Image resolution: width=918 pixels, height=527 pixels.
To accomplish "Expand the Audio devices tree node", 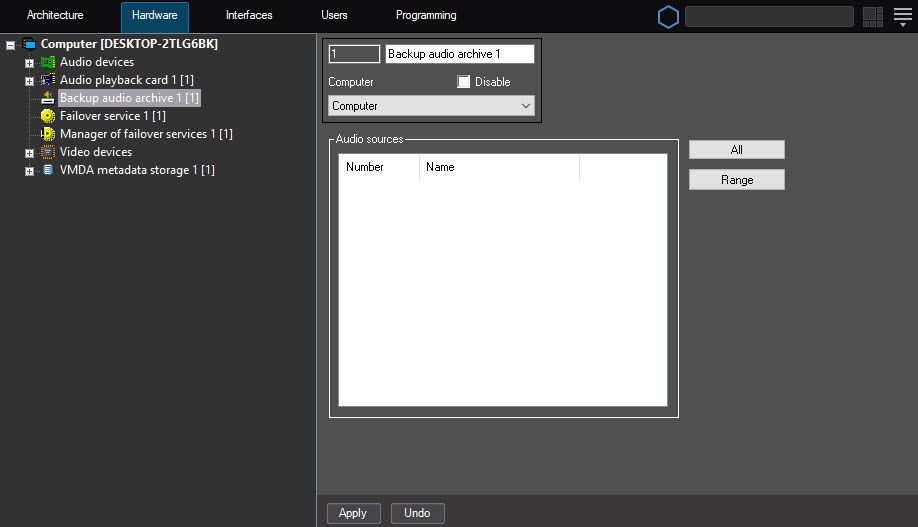I will pyautogui.click(x=29, y=63).
